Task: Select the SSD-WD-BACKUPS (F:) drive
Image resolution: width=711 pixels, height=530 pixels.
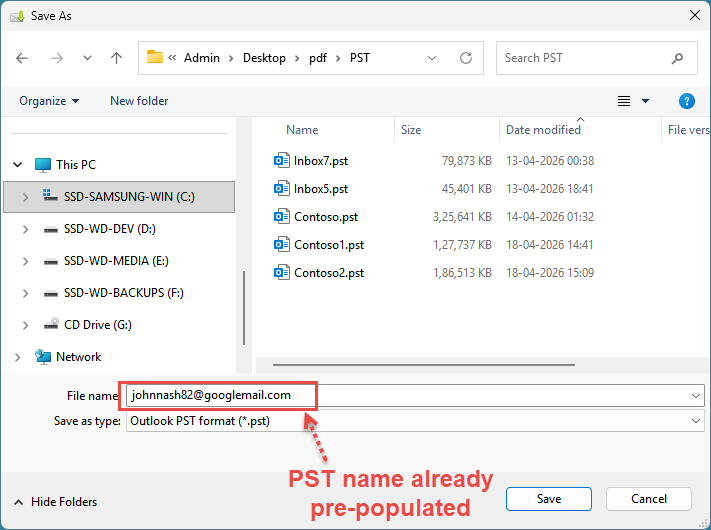Action: pos(124,293)
